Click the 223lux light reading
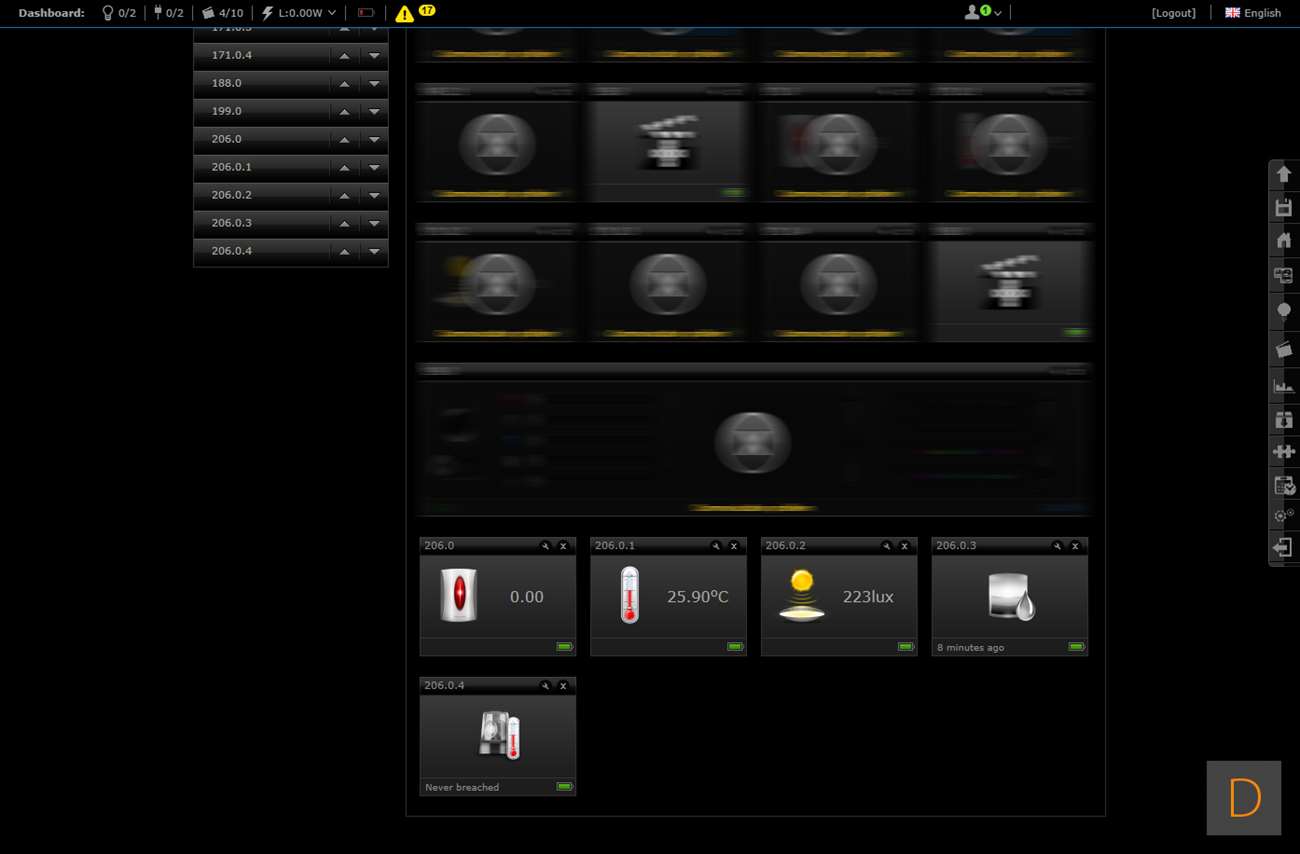Screen dimensions: 1300x854 (x=868, y=597)
